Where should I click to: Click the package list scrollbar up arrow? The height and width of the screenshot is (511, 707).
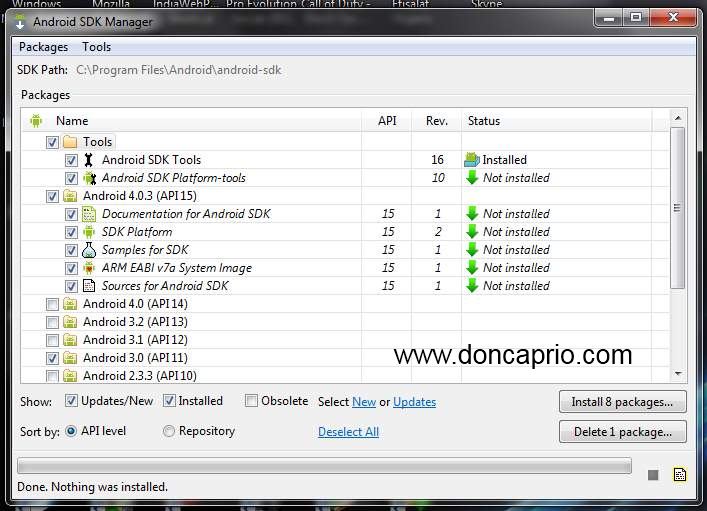[x=678, y=118]
